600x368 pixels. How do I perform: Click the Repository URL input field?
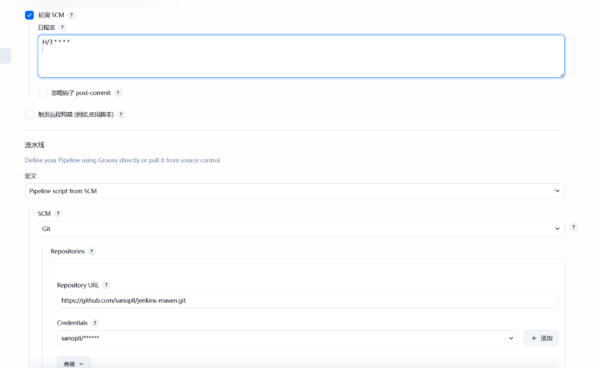click(x=308, y=300)
